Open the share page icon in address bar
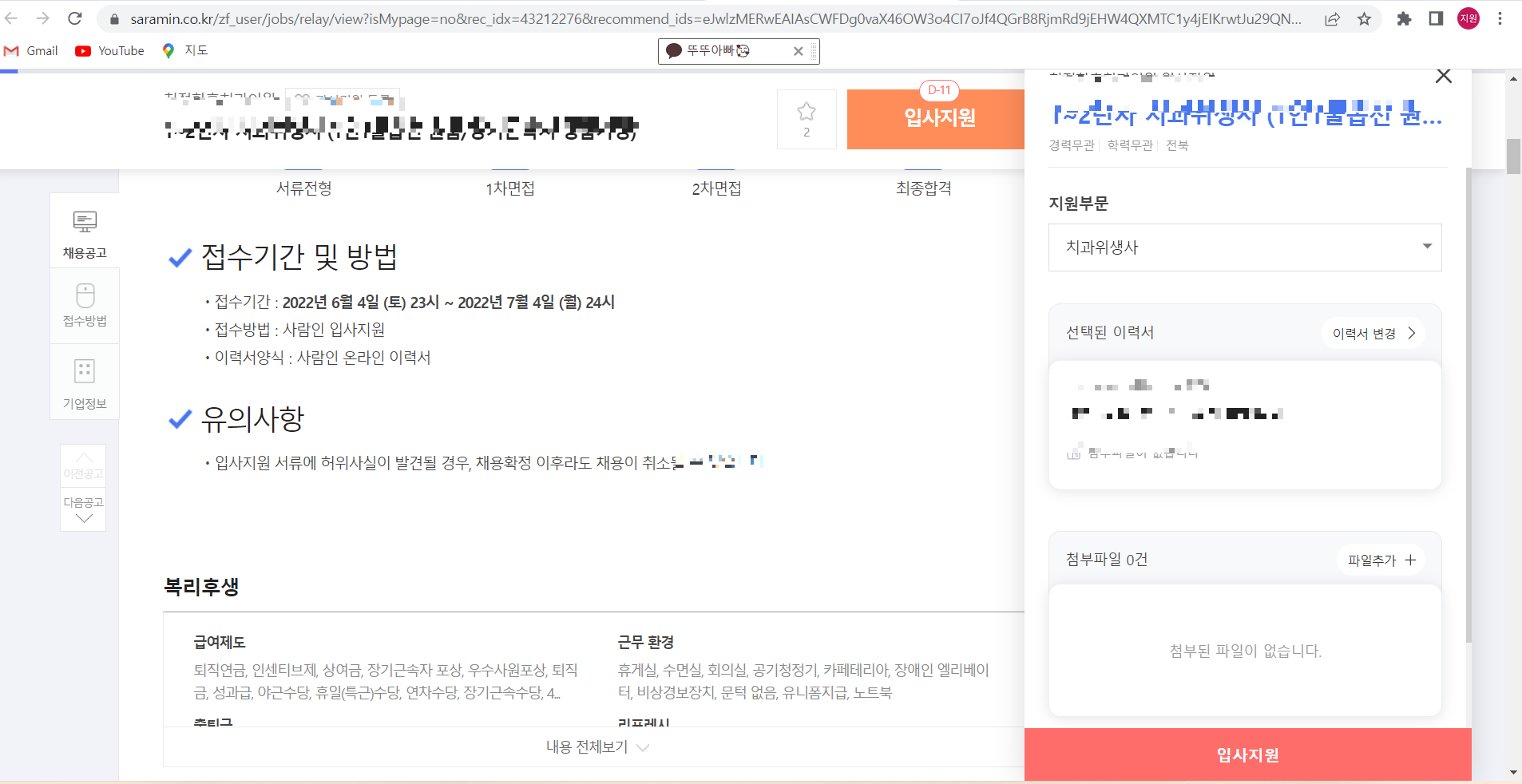Screen dimensions: 1522x784 (x=1332, y=18)
